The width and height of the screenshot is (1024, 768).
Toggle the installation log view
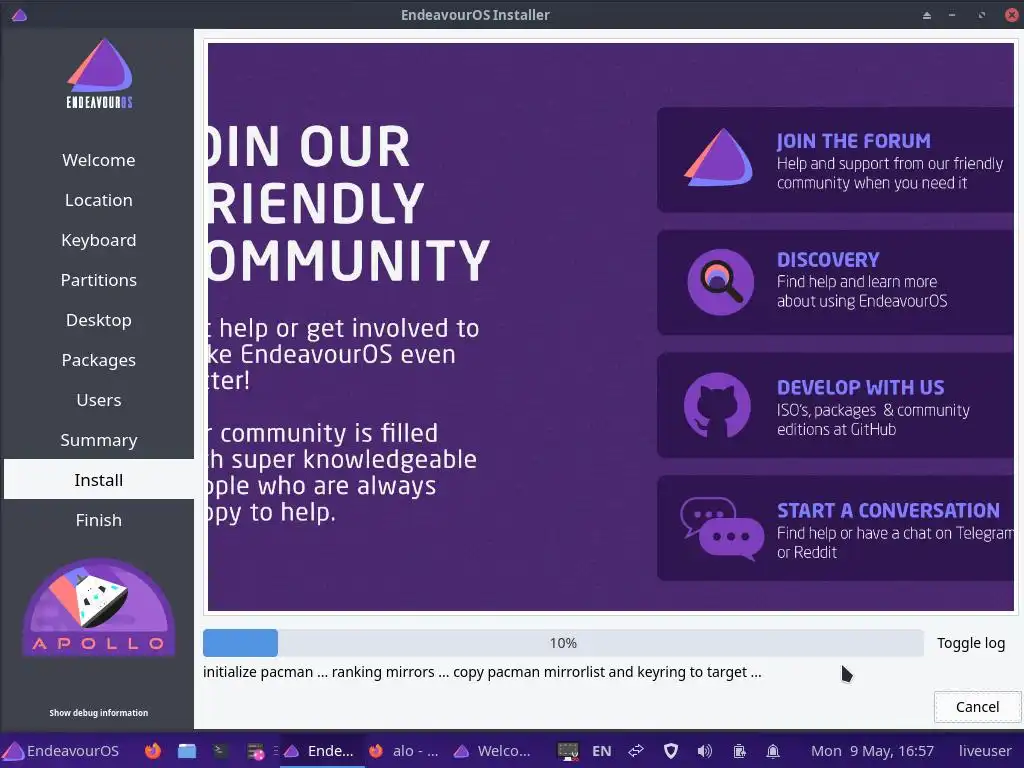tap(970, 643)
